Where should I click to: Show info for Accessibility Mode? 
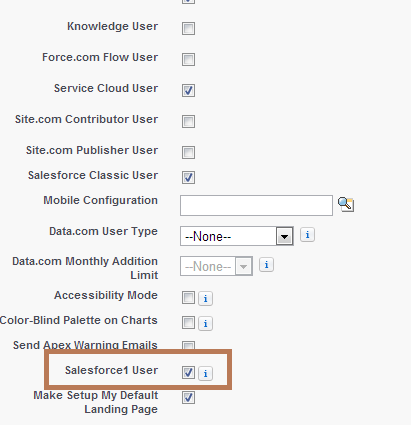(x=205, y=298)
